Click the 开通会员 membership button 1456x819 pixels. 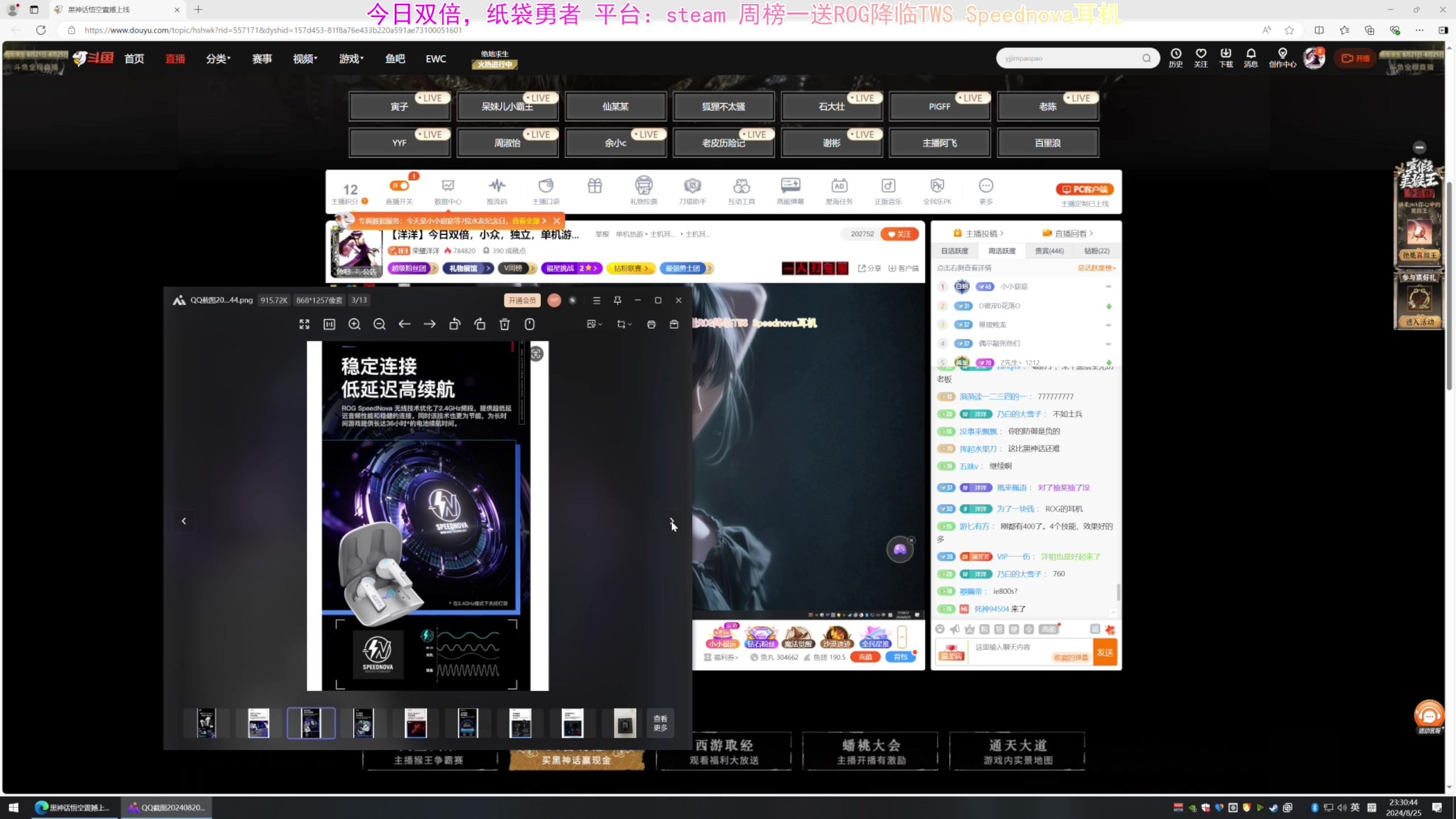point(522,300)
